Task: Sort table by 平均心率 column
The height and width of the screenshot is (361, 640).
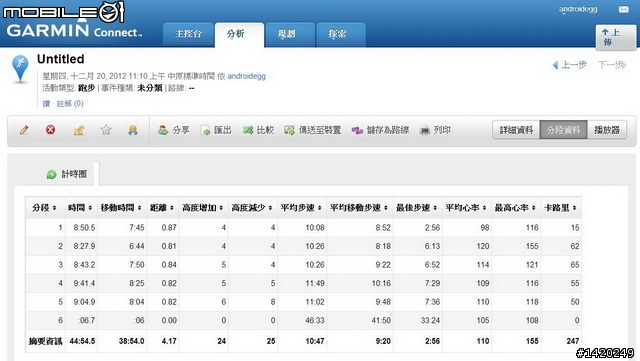Action: point(467,207)
